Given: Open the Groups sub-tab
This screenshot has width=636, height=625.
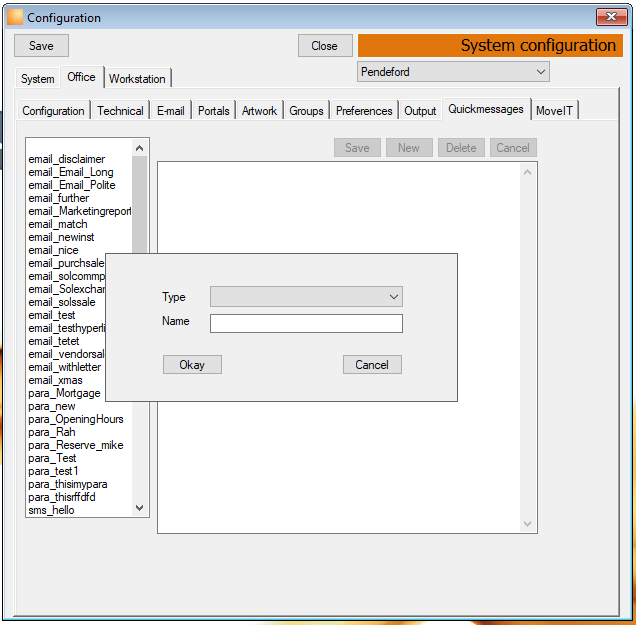Looking at the screenshot, I should click(306, 111).
